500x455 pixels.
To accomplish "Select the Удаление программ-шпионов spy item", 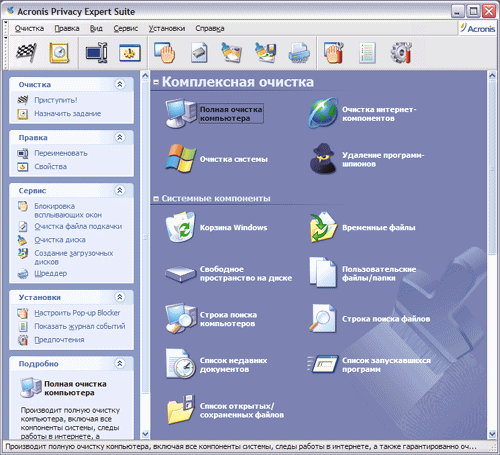I will tap(366, 159).
